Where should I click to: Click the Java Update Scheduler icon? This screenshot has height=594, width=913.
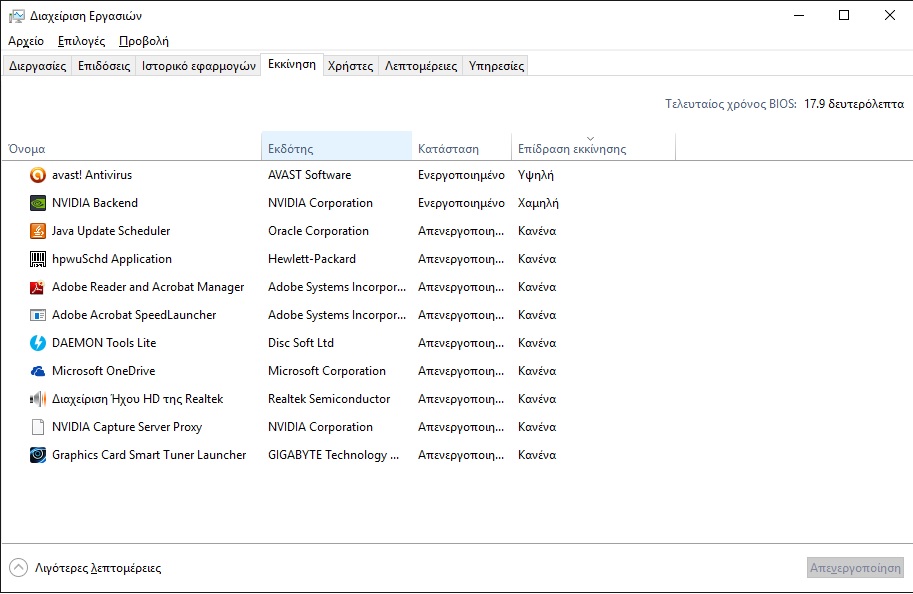point(38,231)
